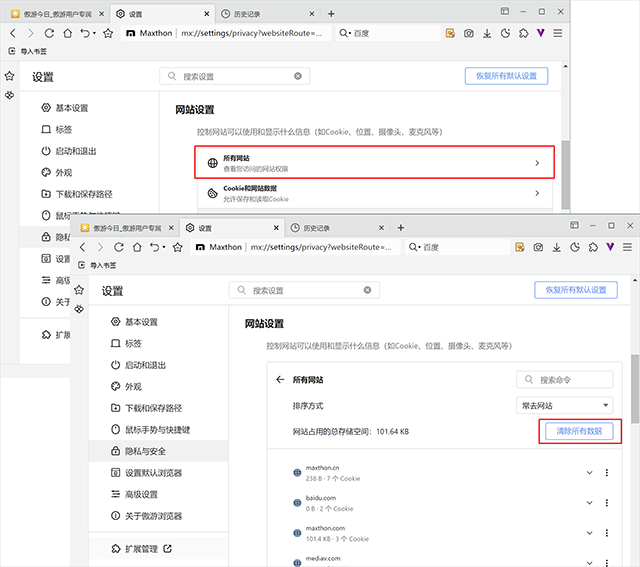Click screenshot camera icon in front window

(538, 247)
